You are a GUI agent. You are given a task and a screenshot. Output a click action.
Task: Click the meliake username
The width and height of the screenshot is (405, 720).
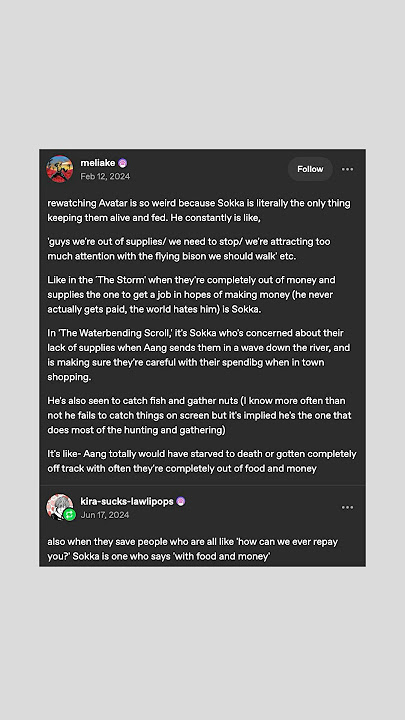pos(98,163)
